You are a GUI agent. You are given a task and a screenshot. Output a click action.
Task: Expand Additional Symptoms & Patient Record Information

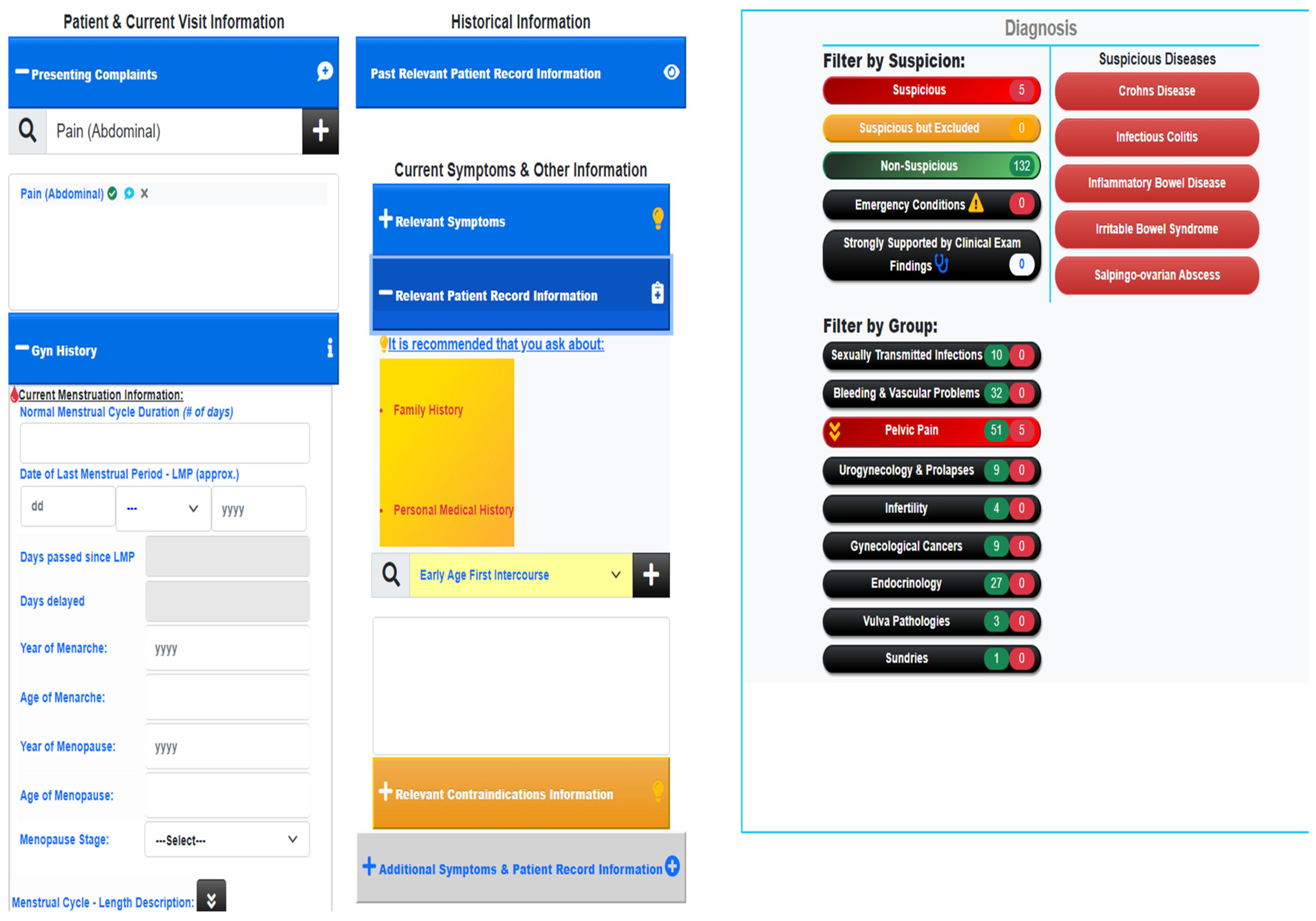(520, 868)
